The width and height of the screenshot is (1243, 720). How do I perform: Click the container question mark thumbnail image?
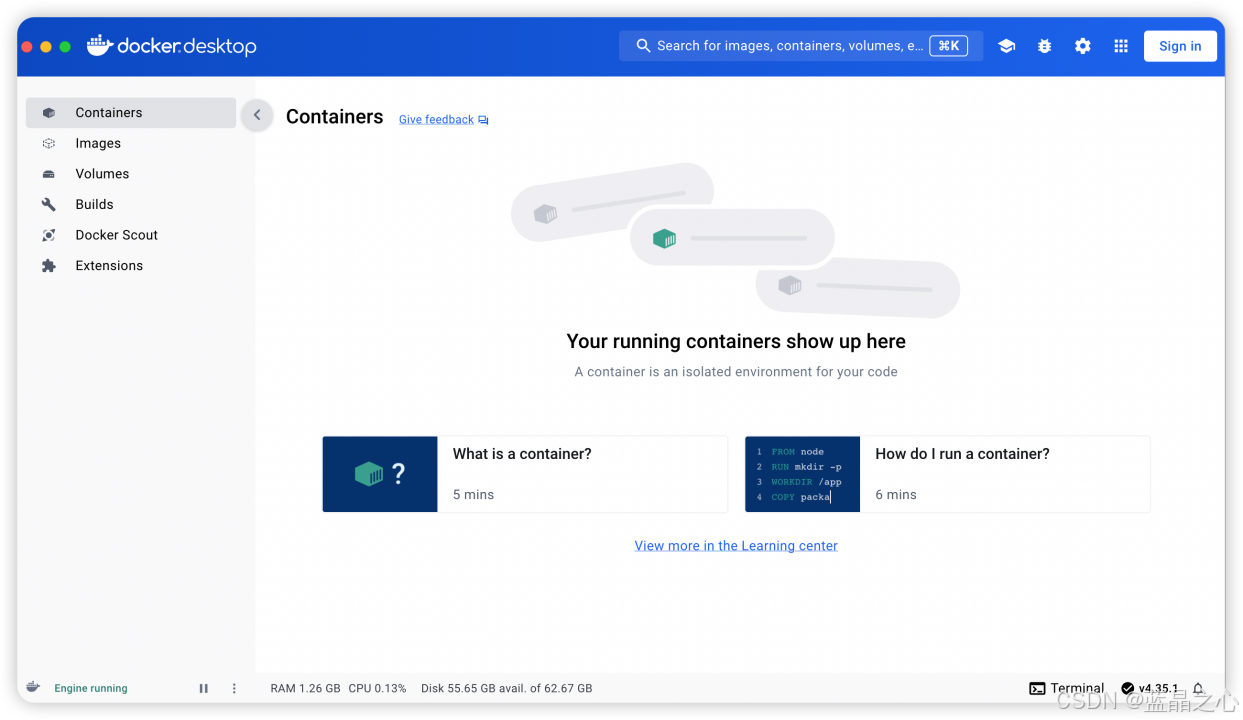click(x=380, y=474)
